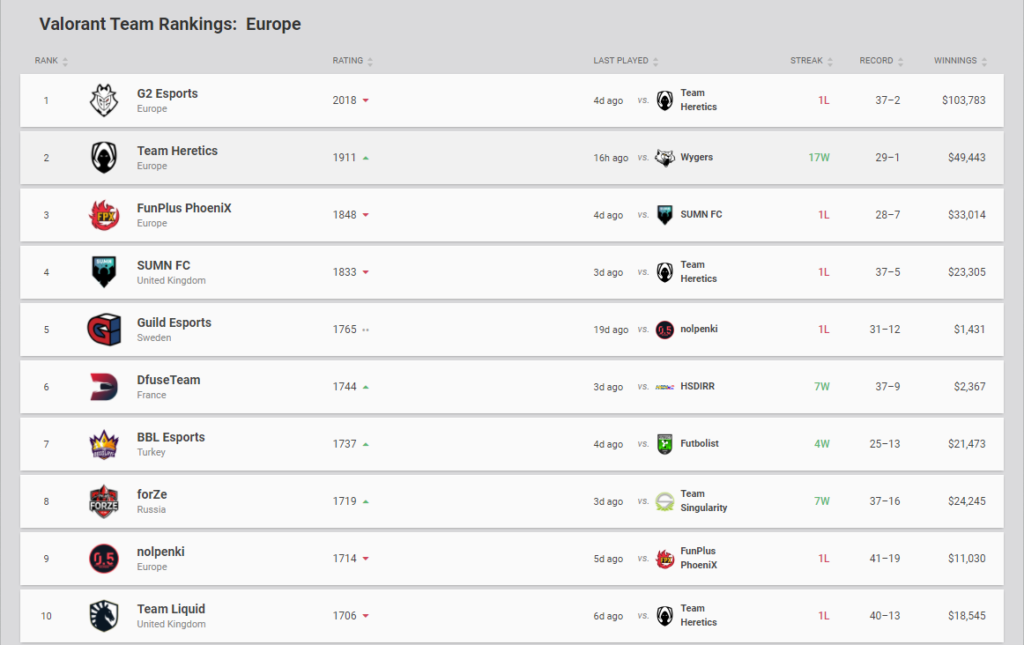Click the Wygers opponent logo
The width and height of the screenshot is (1024, 645).
pos(665,158)
